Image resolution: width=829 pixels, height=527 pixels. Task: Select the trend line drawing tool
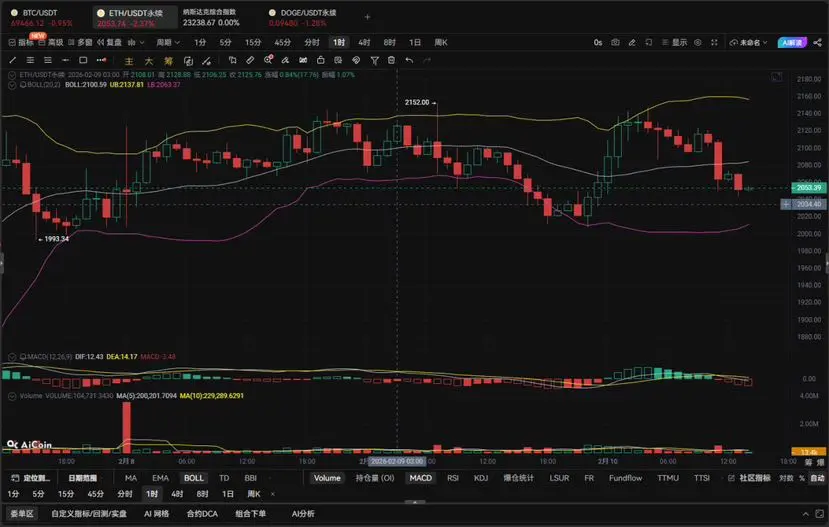coord(13,60)
